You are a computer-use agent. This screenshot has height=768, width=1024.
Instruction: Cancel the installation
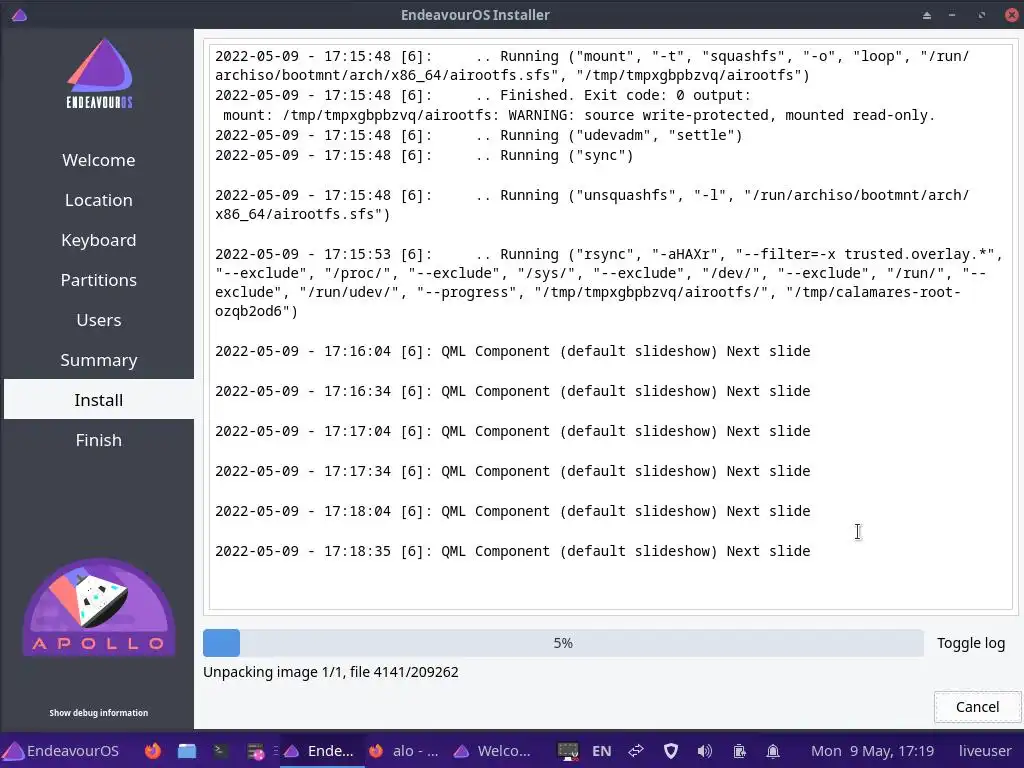point(978,707)
